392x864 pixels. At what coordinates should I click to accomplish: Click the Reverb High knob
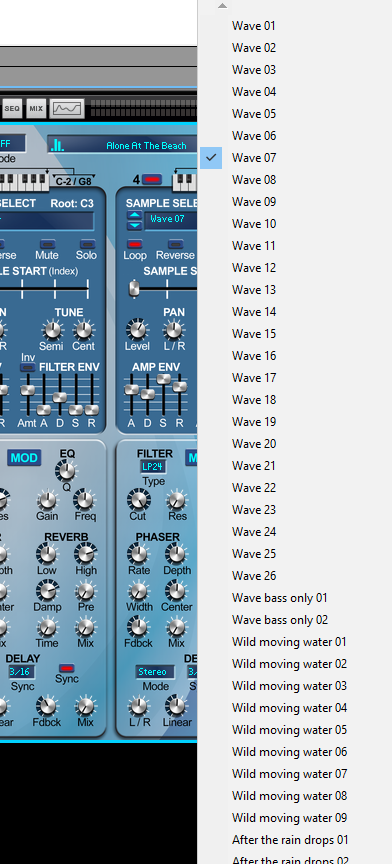pyautogui.click(x=85, y=554)
